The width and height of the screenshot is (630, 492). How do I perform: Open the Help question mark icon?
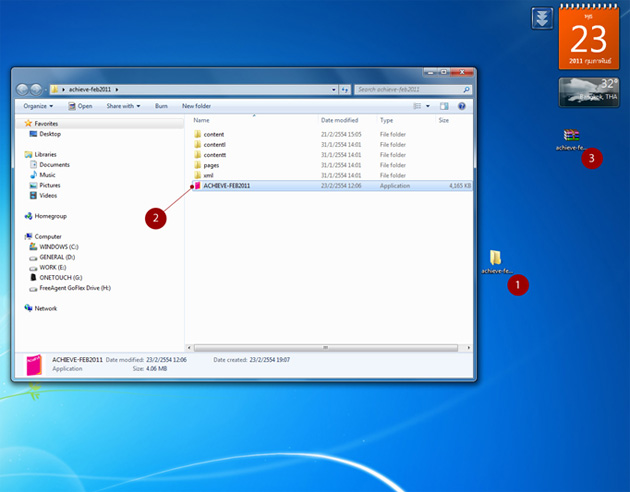click(462, 106)
